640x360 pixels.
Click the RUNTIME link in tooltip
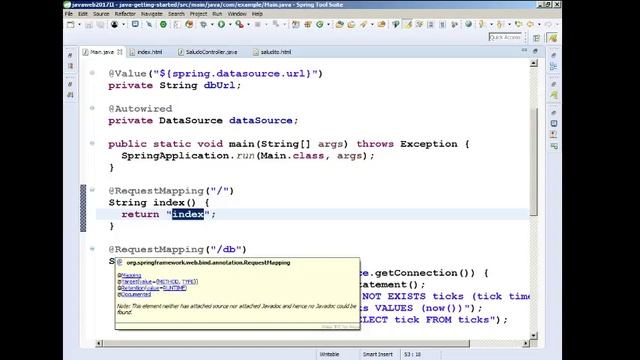tap(175, 288)
